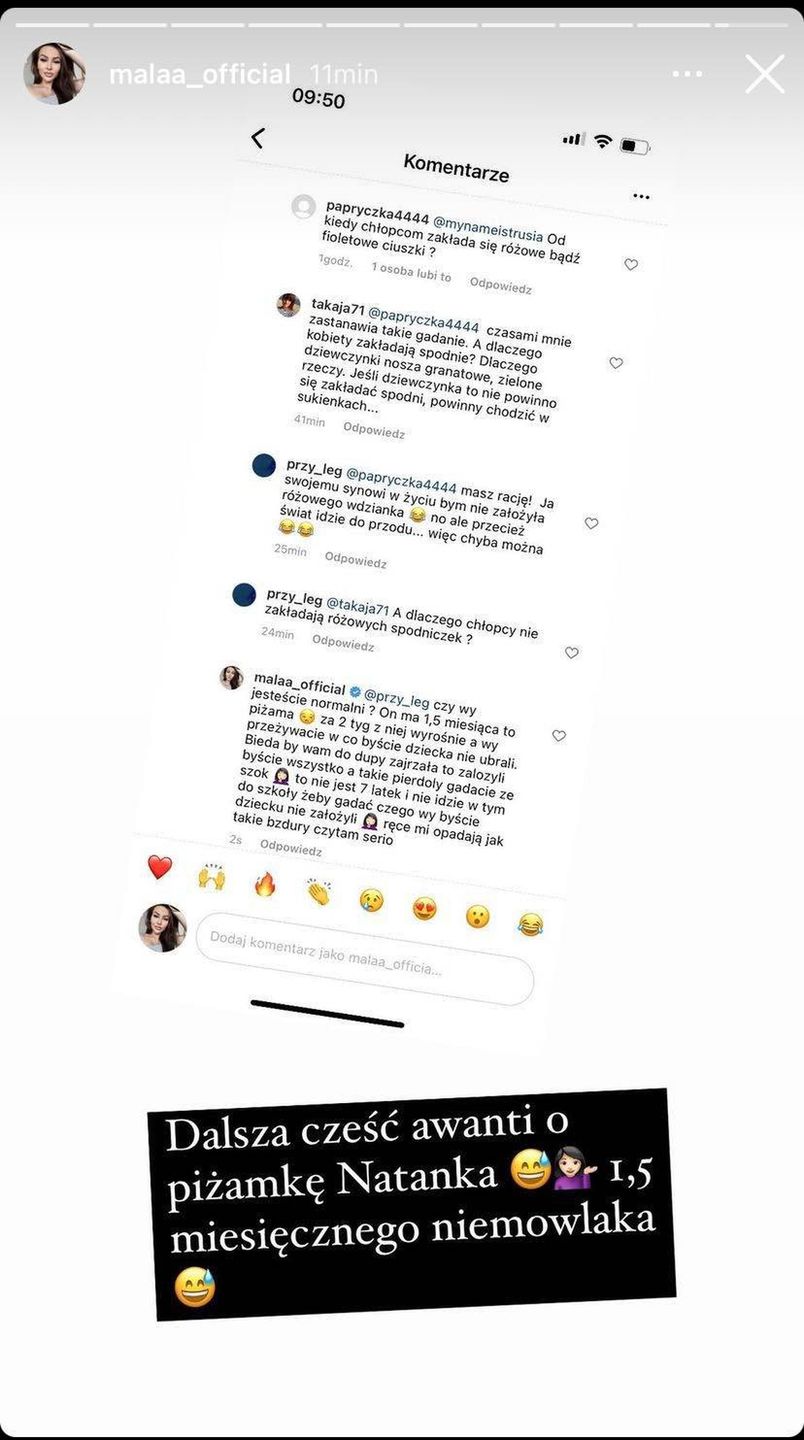Like takaja71's comment with heart icon
The width and height of the screenshot is (804, 1440).
point(616,363)
